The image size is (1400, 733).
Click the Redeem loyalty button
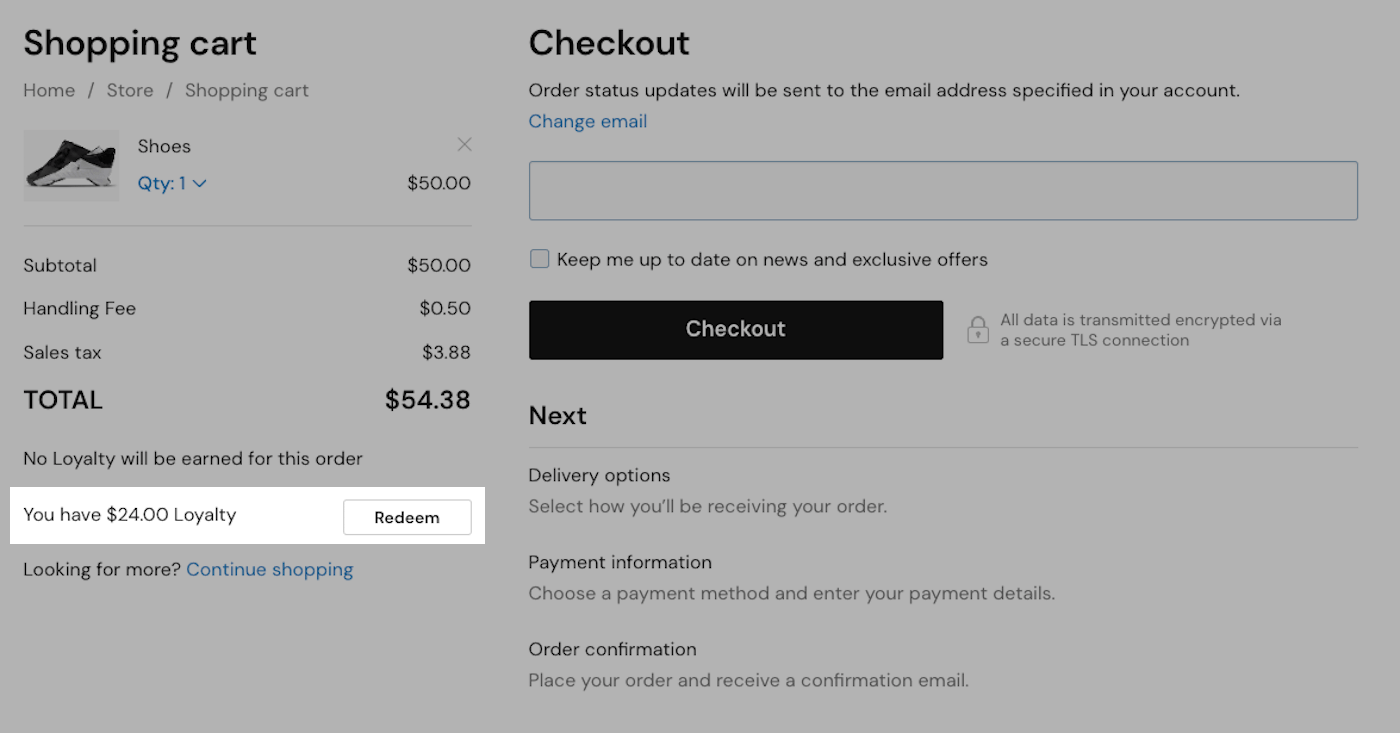tap(407, 517)
